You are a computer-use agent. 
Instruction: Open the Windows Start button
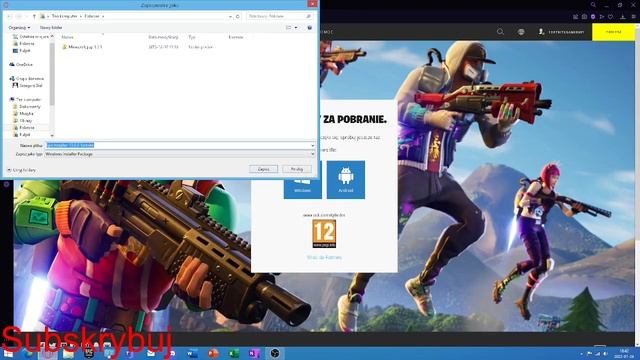coord(8,353)
